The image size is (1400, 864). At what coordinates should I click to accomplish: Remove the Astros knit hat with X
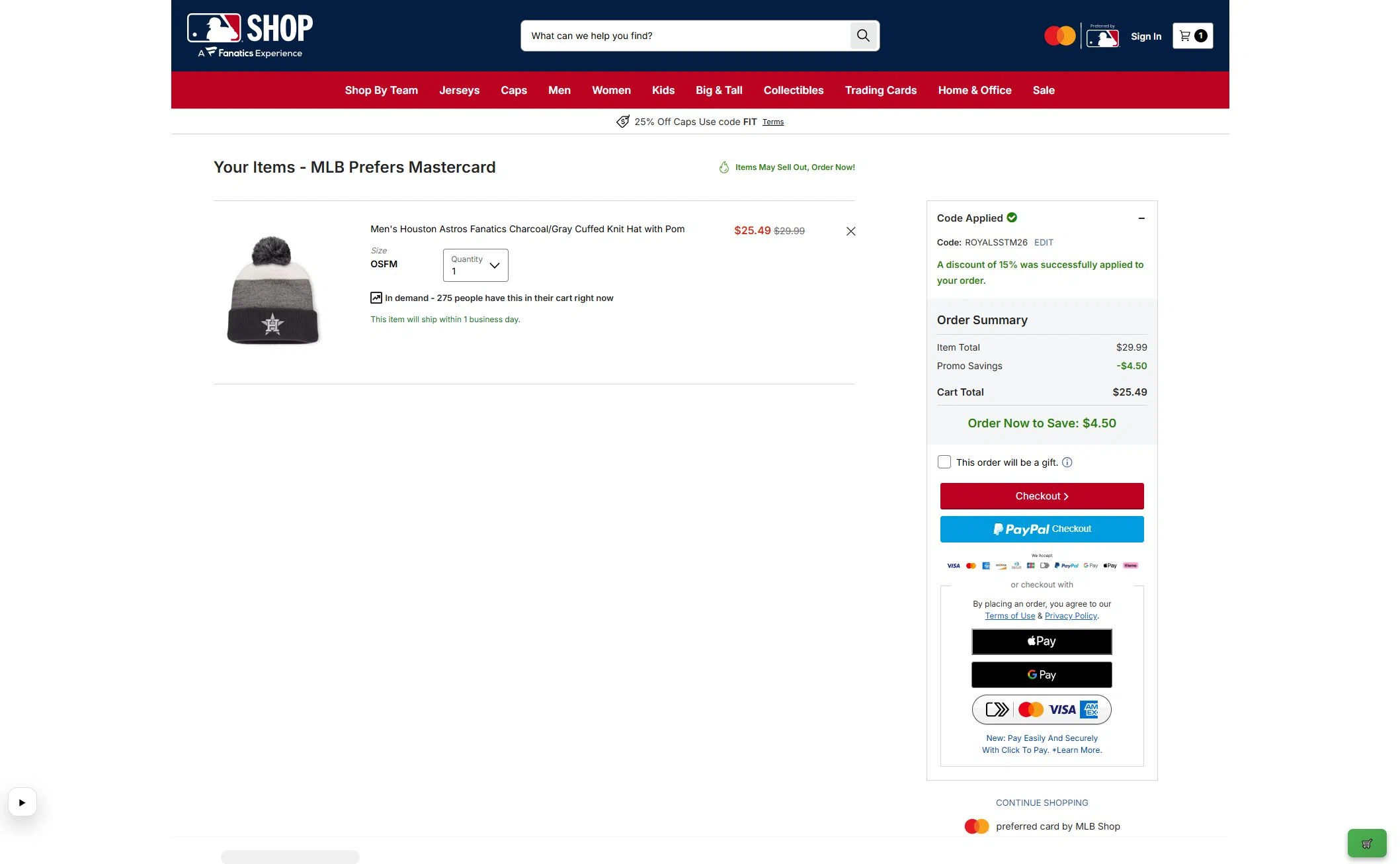[850, 231]
